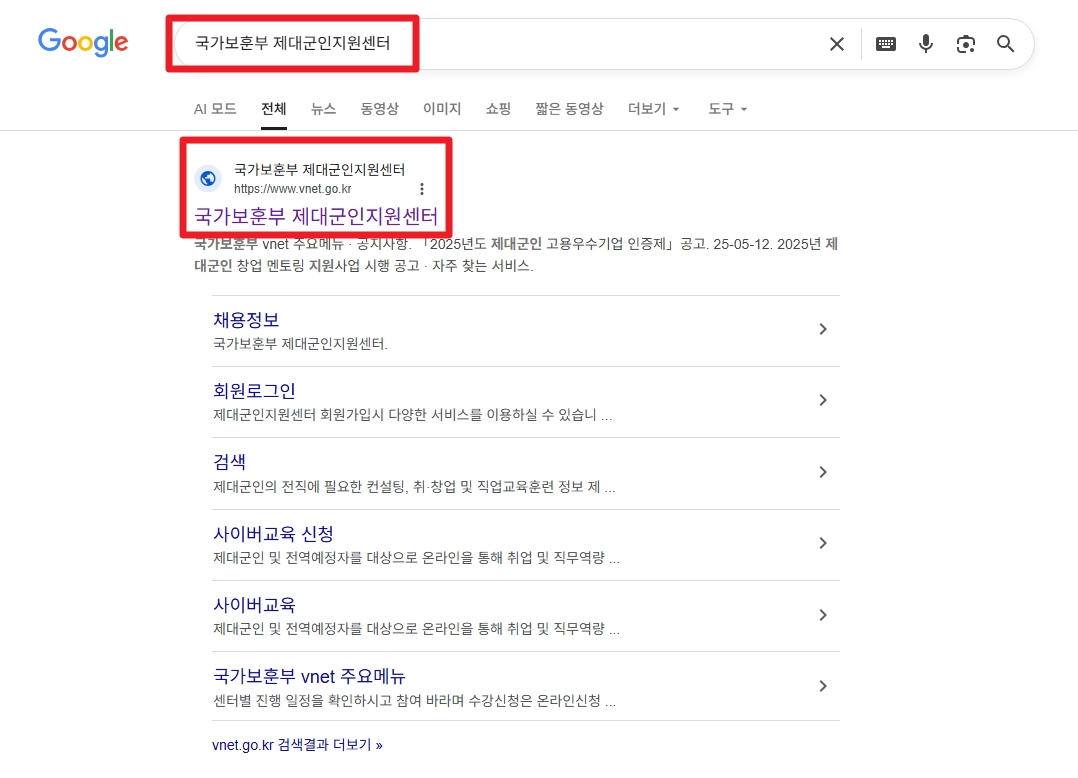
Task: Select the AI 모드 tab
Action: point(215,109)
